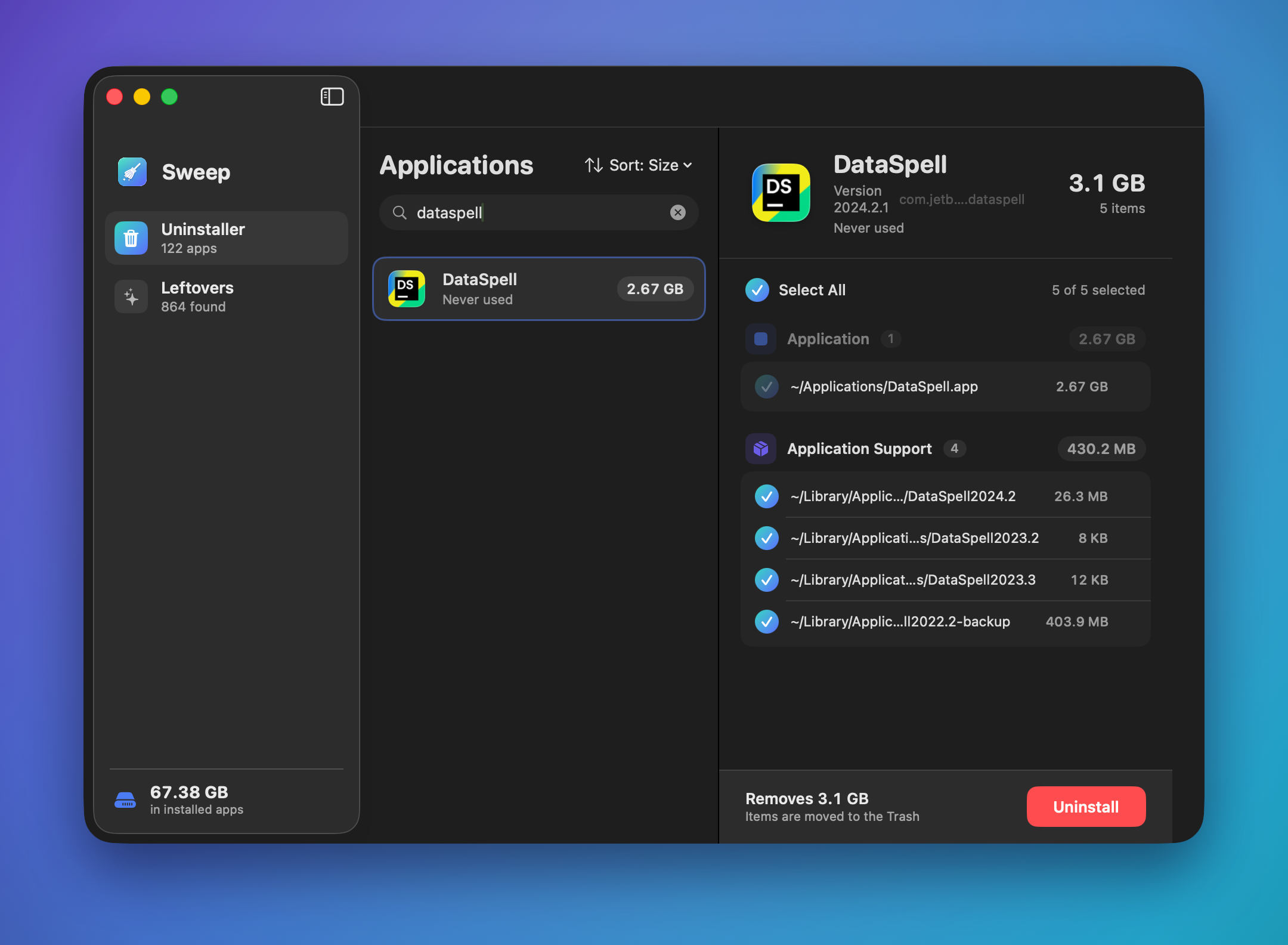Viewport: 1288px width, 945px height.
Task: Click the Leftovers sparkle icon
Action: 131,297
